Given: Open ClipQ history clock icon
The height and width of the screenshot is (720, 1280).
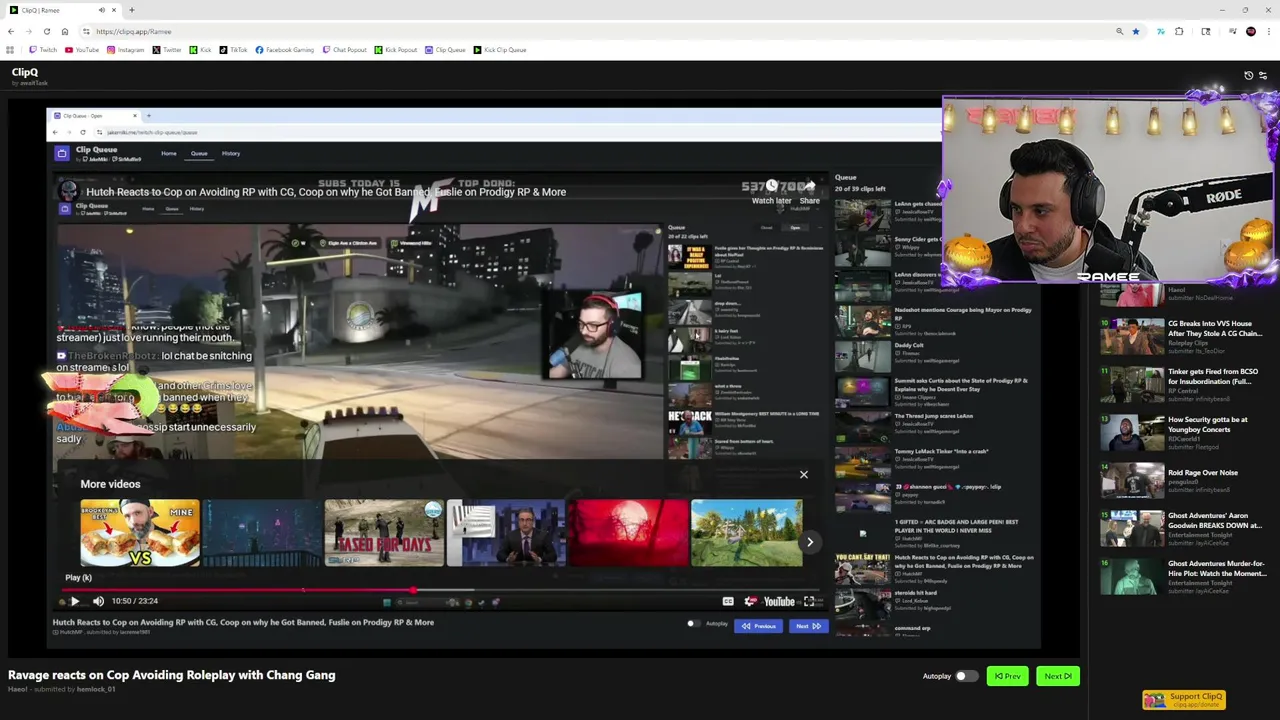Looking at the screenshot, I should (1248, 75).
